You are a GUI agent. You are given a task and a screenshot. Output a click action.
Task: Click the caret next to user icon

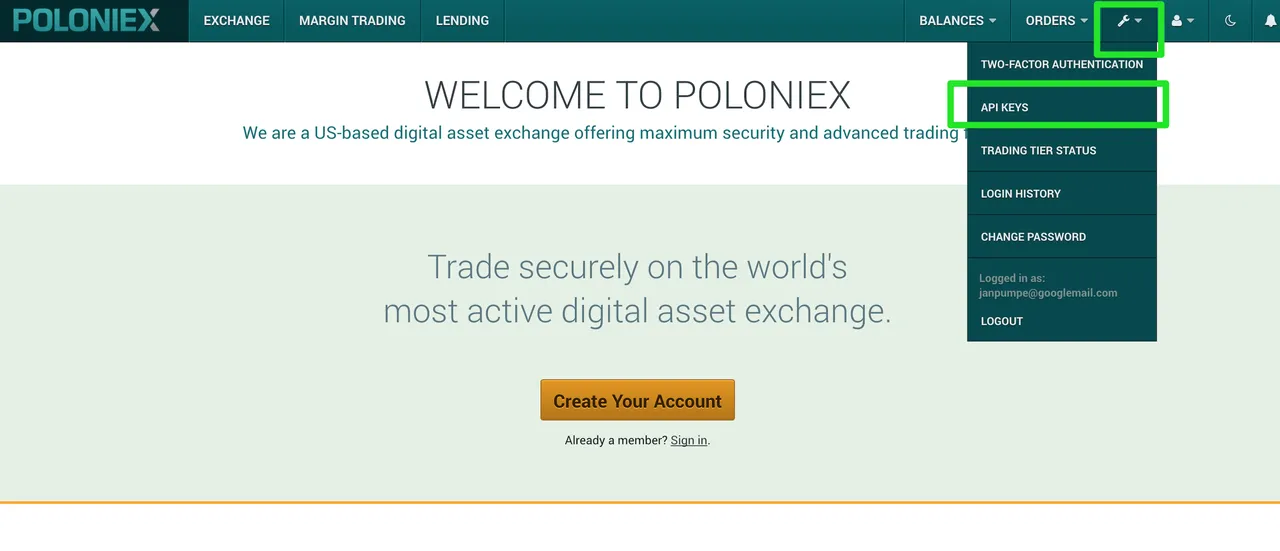[1190, 21]
